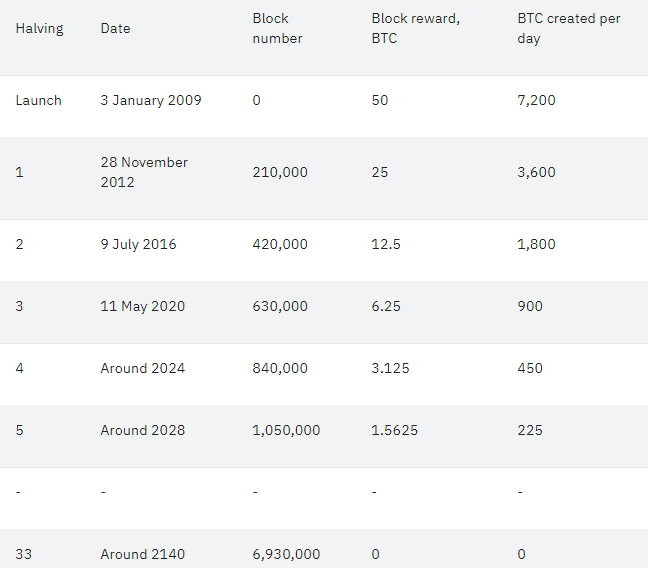Select the 'Around 2024' date cell

click(x=143, y=368)
